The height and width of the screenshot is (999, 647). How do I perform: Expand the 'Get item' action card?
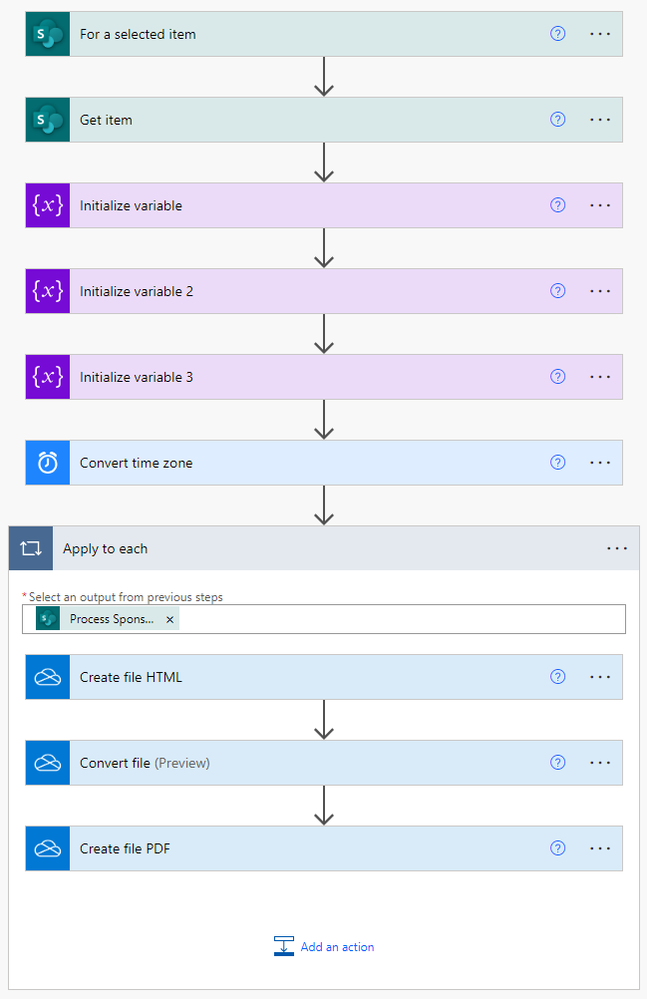coord(300,120)
